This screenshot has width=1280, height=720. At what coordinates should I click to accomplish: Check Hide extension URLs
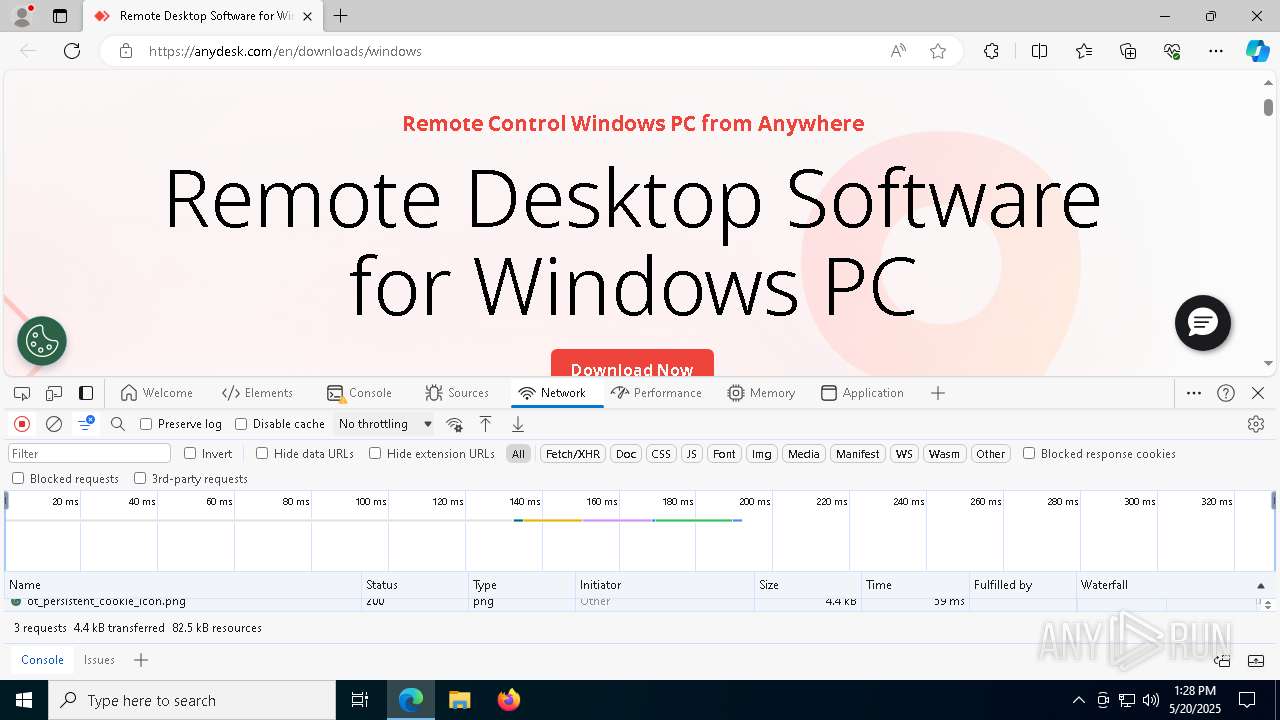tap(375, 453)
